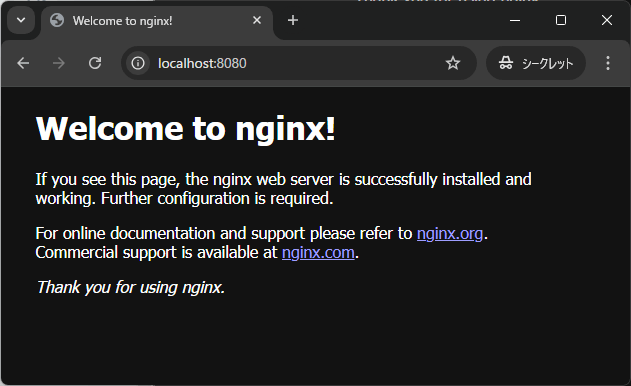
Task: Open the nginx.com link
Action: tap(318, 253)
